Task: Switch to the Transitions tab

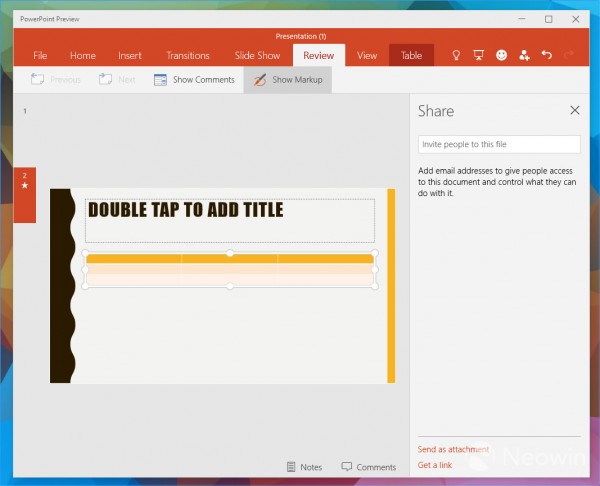Action: tap(188, 56)
